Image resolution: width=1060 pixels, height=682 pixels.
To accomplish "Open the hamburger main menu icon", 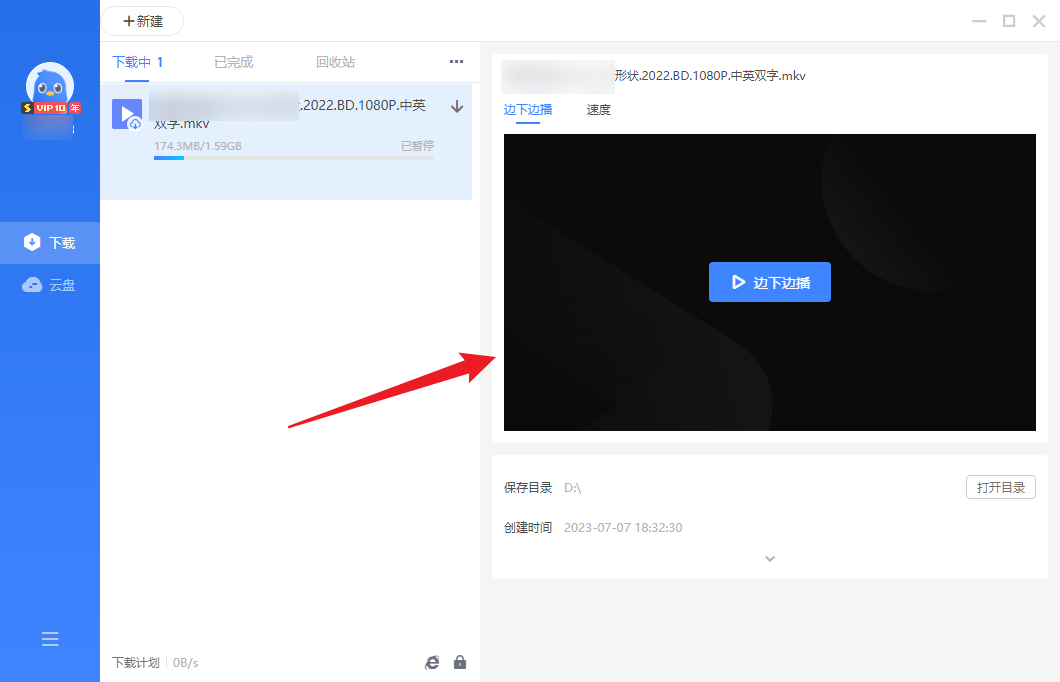I will click(x=50, y=640).
